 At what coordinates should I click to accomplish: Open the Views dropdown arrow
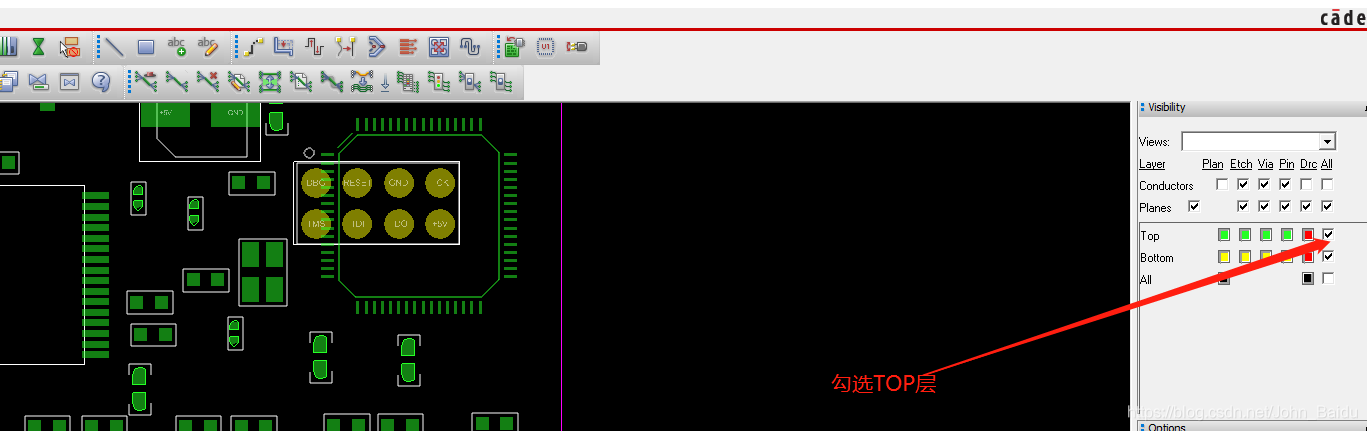1327,142
